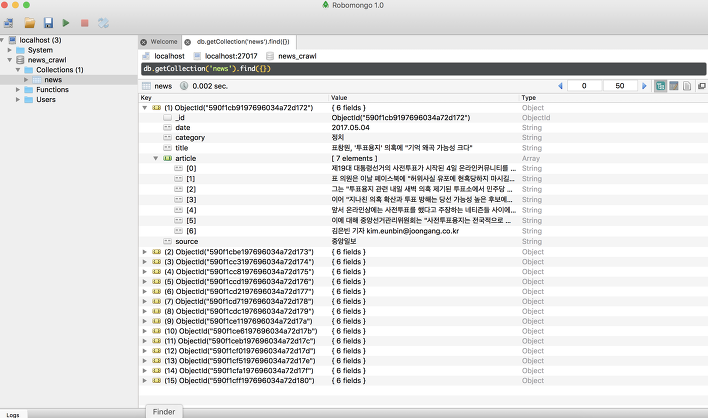Image resolution: width=708 pixels, height=418 pixels.
Task: Edit the limit value field showing 50
Action: (x=620, y=86)
